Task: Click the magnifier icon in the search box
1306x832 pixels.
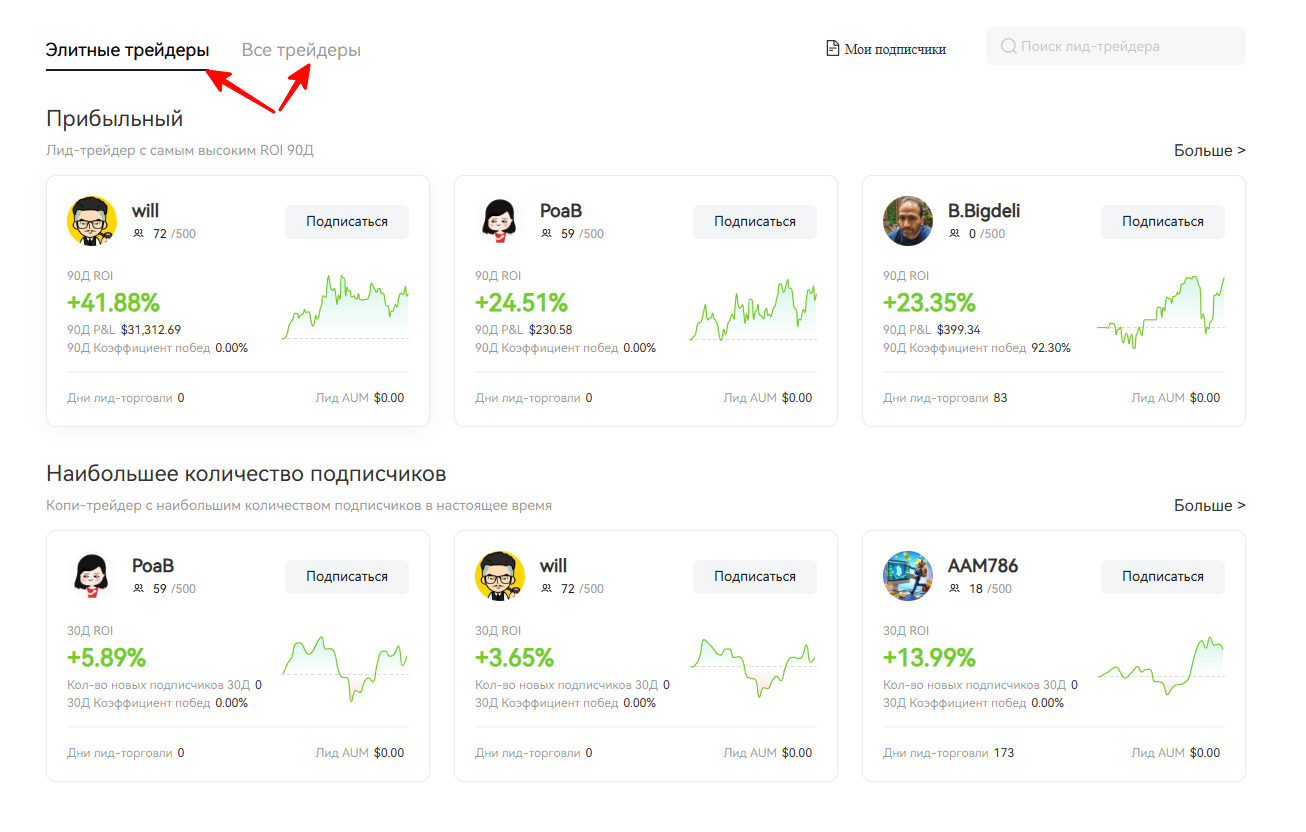Action: [1008, 46]
